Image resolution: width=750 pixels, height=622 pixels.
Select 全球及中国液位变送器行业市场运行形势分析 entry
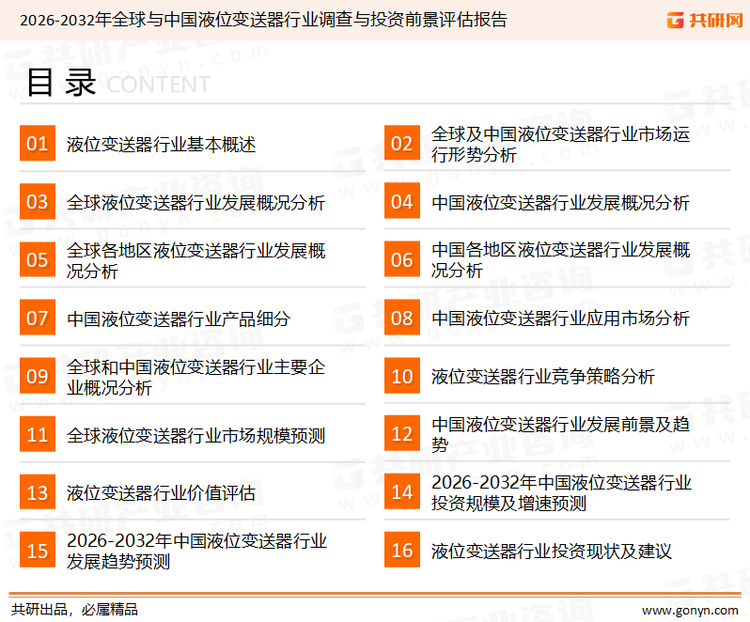[561, 144]
